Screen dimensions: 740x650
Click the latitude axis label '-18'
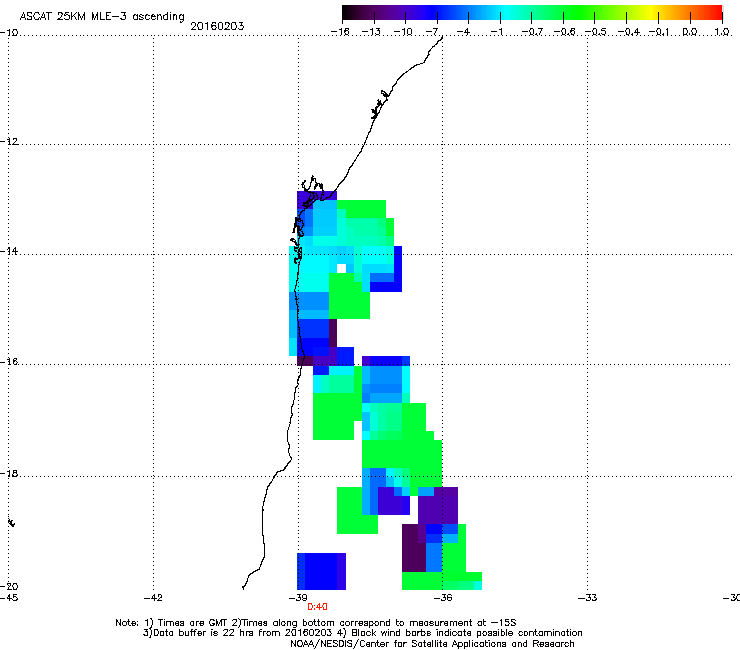pos(9,473)
